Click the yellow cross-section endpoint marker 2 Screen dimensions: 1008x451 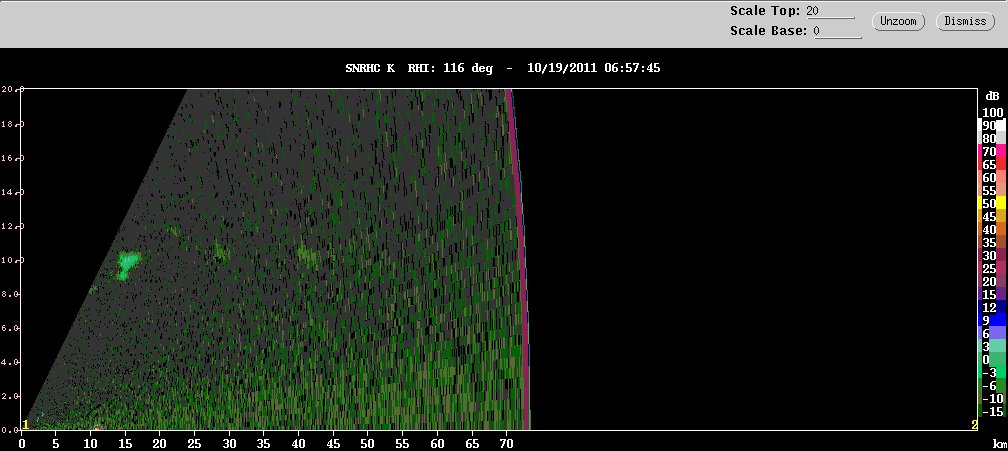pyautogui.click(x=974, y=425)
